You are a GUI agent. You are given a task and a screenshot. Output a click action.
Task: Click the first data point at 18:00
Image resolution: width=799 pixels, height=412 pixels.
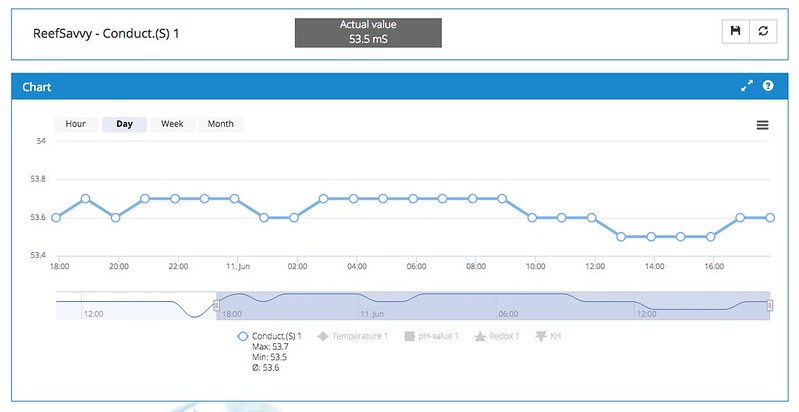pyautogui.click(x=56, y=217)
